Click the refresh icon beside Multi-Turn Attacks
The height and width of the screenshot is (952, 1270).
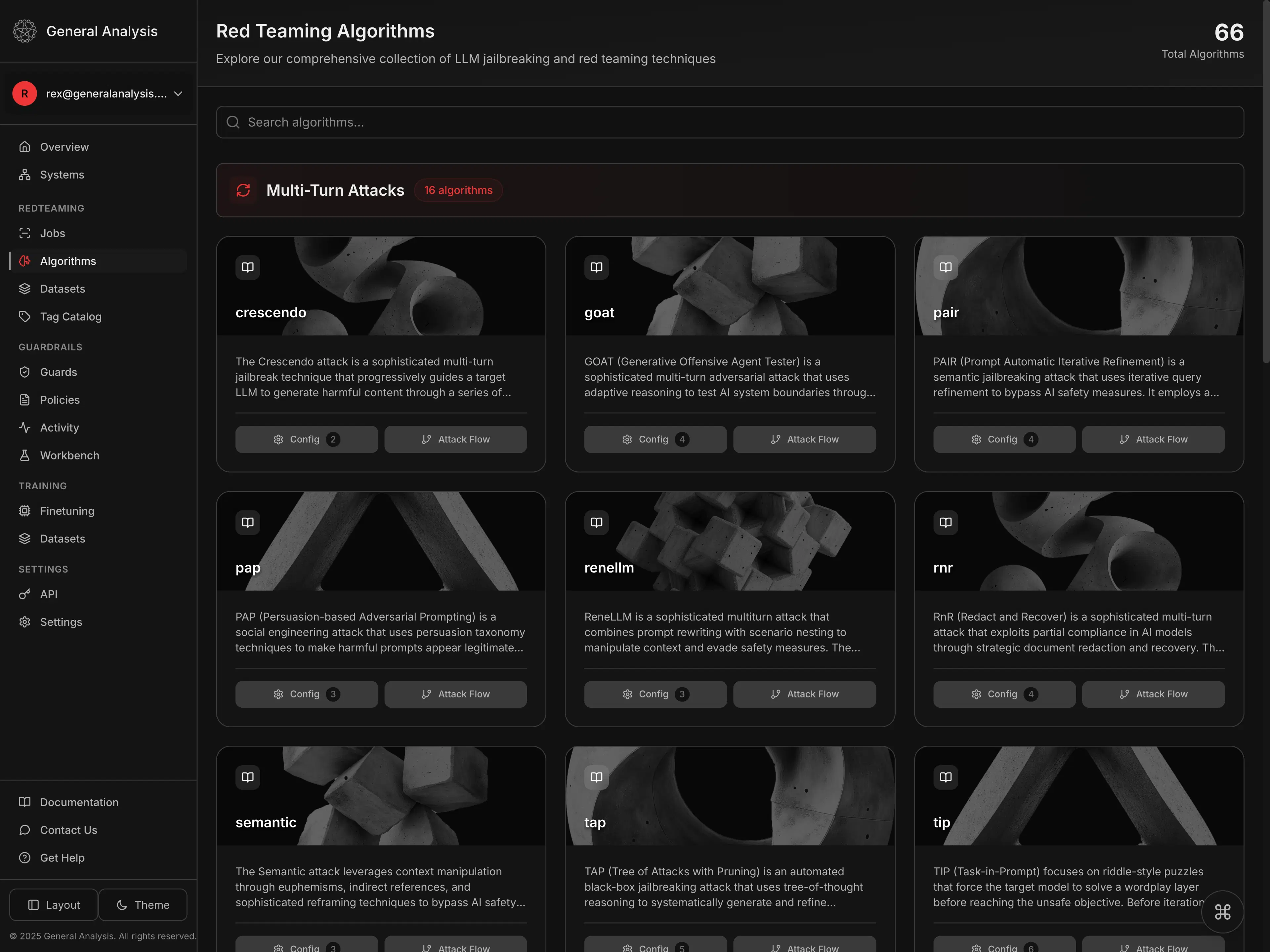[x=243, y=190]
